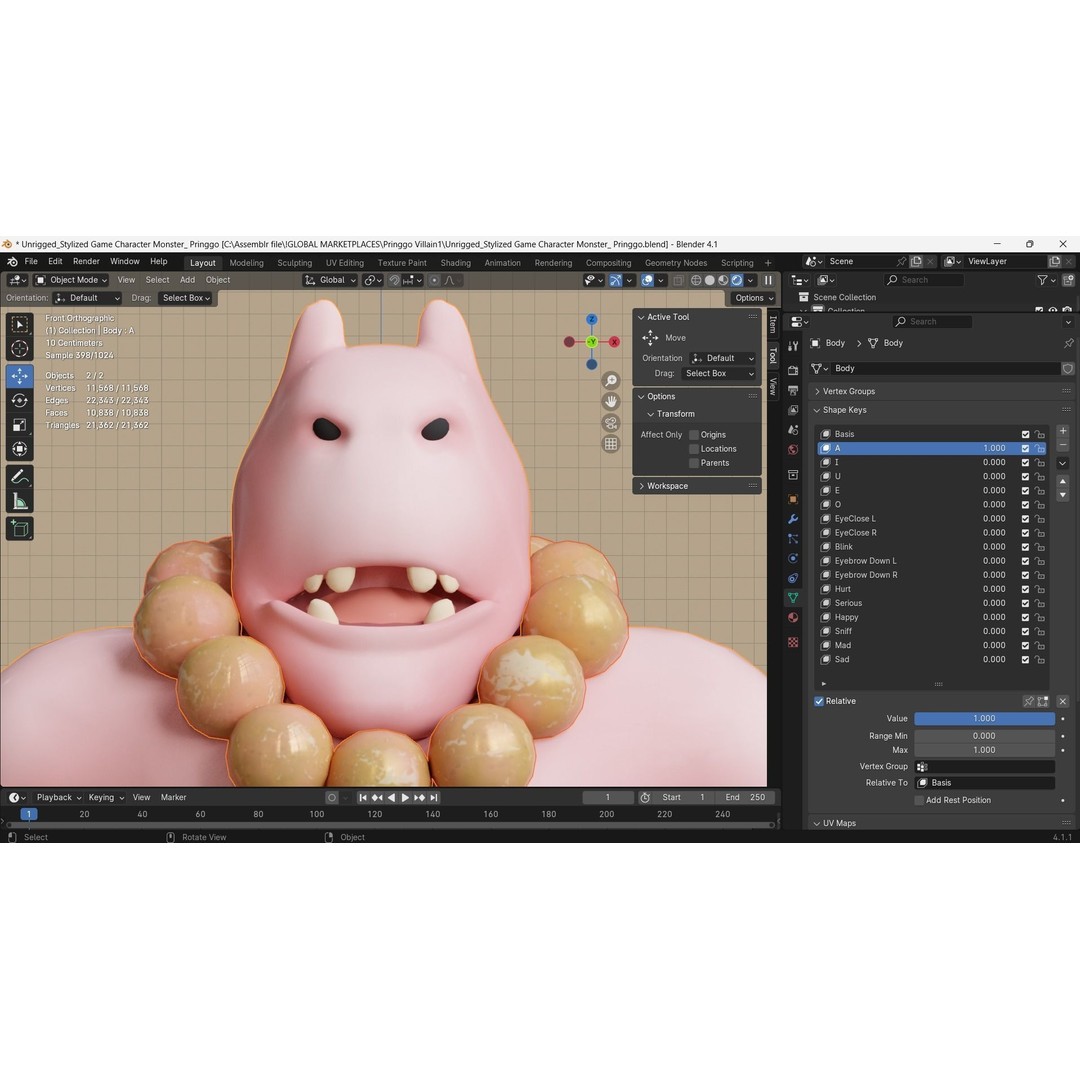Open the View Layer properties tab

point(793,410)
